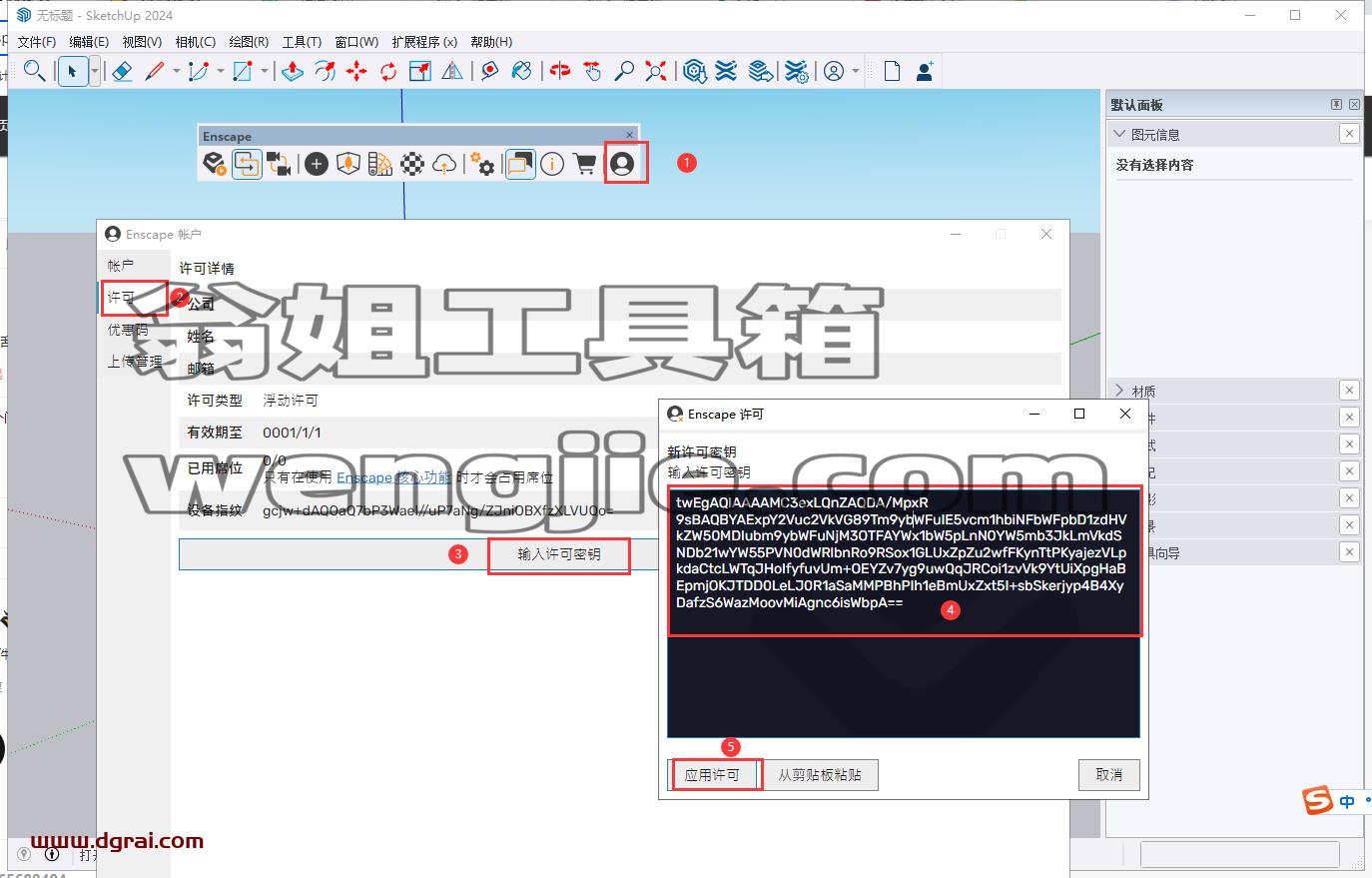1372x878 pixels.
Task: Activate the Move tool
Action: 356,71
